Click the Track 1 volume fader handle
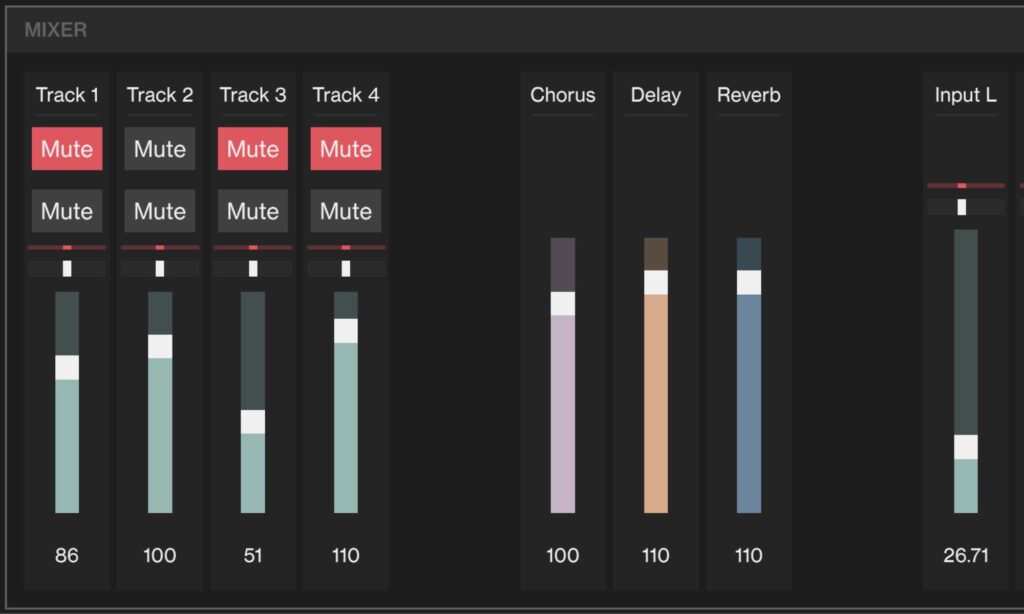Viewport: 1024px width, 614px height. (67, 368)
